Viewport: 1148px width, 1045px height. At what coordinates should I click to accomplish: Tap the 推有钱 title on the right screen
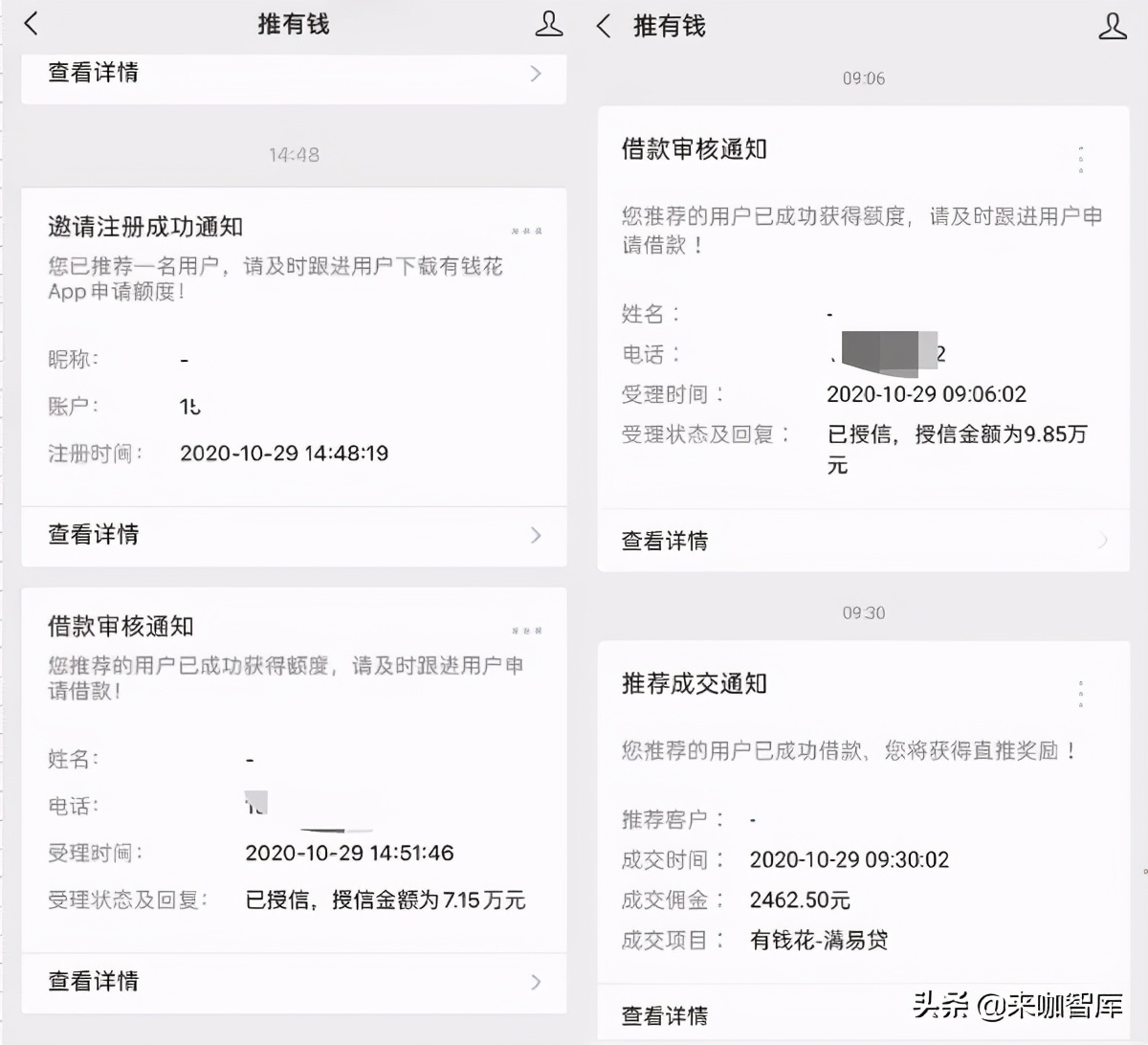tap(668, 27)
